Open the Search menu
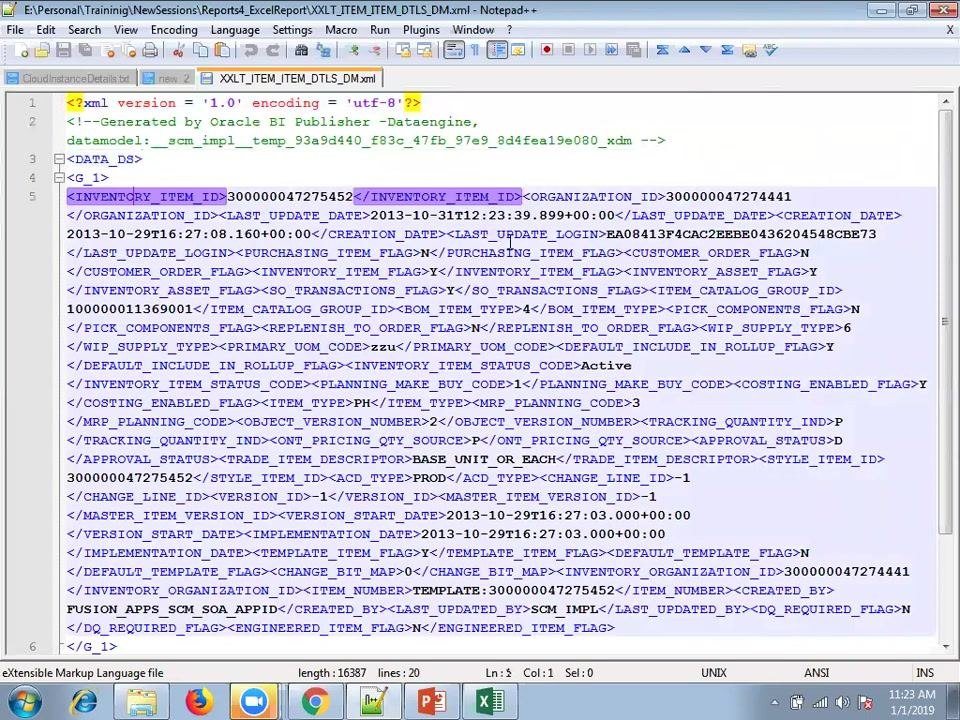The image size is (960, 720). coord(84,30)
